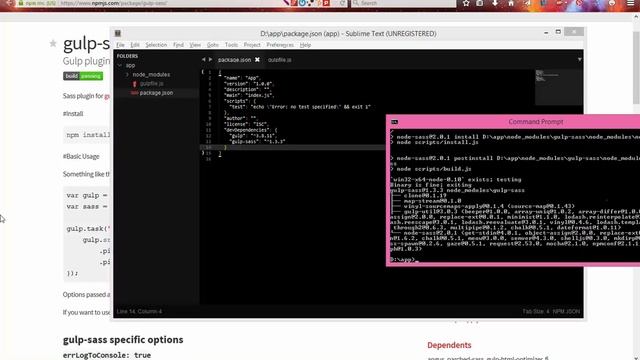
Task: Click the FOLDERS sidebar heading
Action: pyautogui.click(x=127, y=56)
